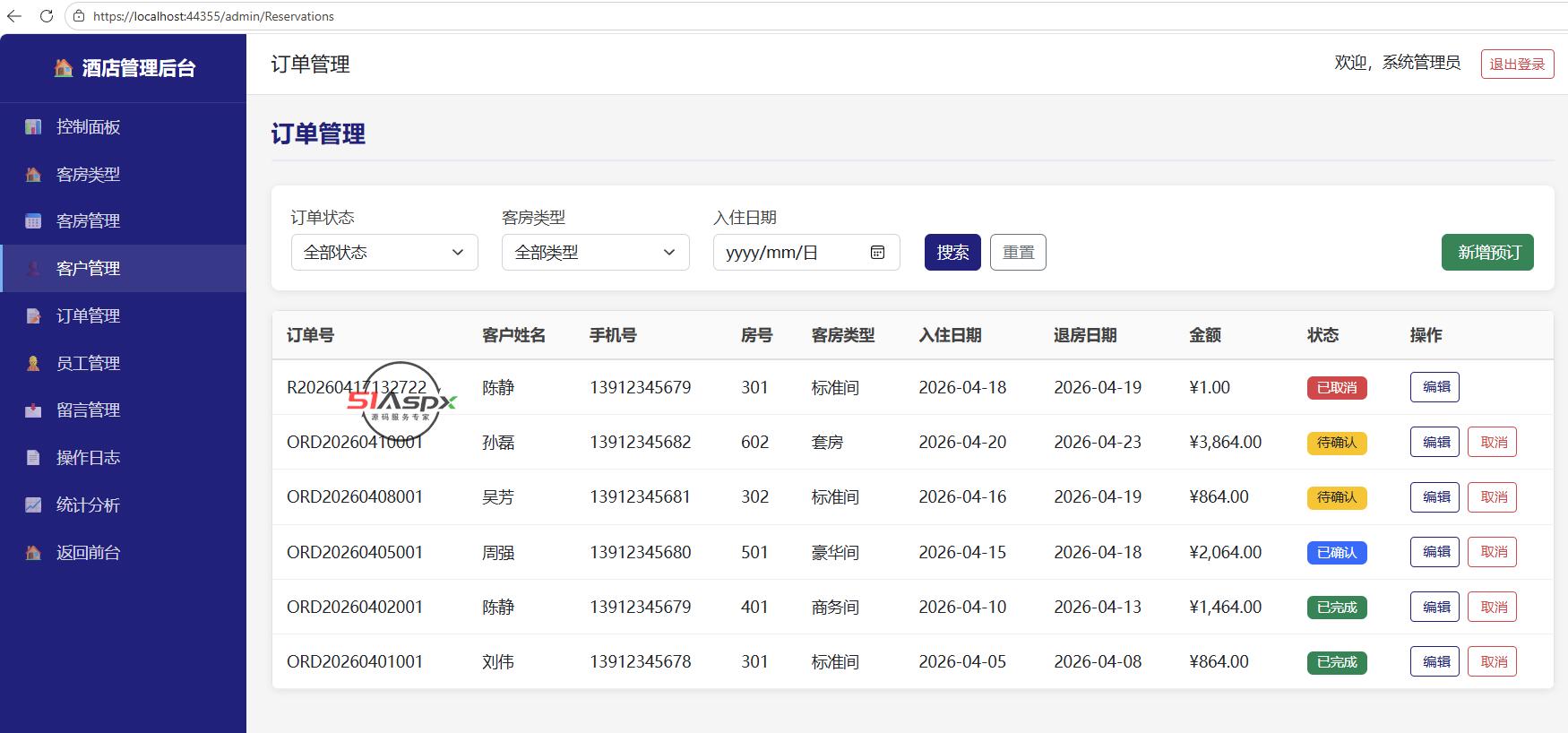Click amount ¥3,864.00
The height and width of the screenshot is (733, 1568).
(x=1225, y=442)
